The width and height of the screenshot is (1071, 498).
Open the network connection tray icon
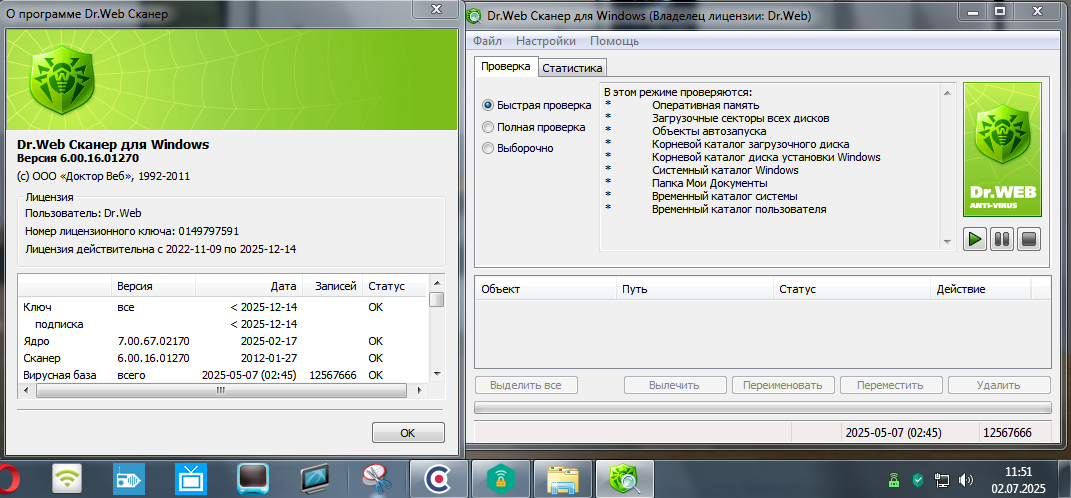click(942, 480)
